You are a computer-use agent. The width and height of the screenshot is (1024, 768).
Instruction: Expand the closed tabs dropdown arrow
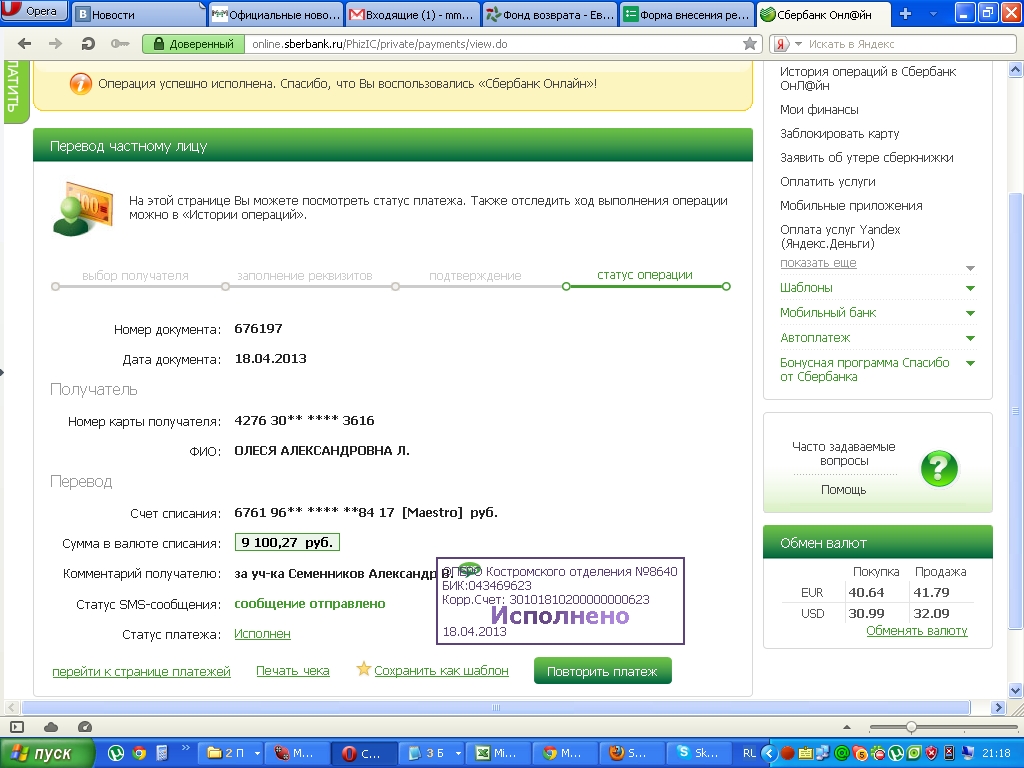pyautogui.click(x=933, y=14)
